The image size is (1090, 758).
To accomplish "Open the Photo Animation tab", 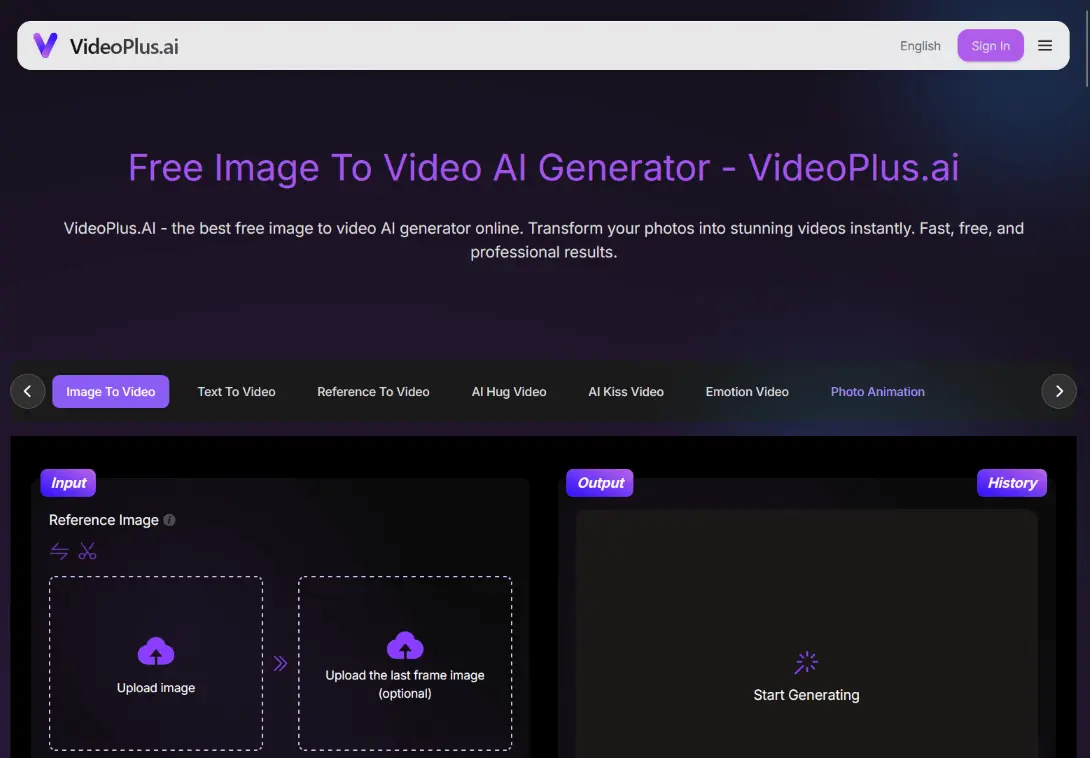I will pos(877,392).
